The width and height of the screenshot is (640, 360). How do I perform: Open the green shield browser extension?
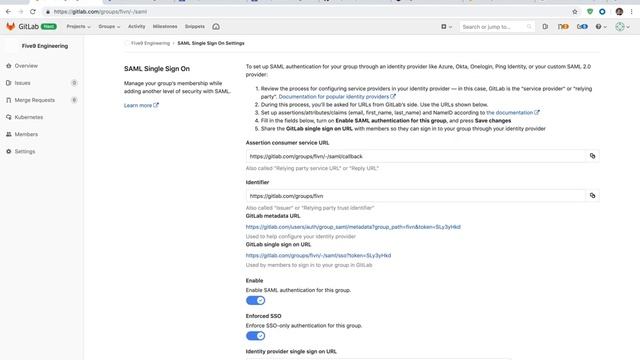pyautogui.click(x=590, y=12)
